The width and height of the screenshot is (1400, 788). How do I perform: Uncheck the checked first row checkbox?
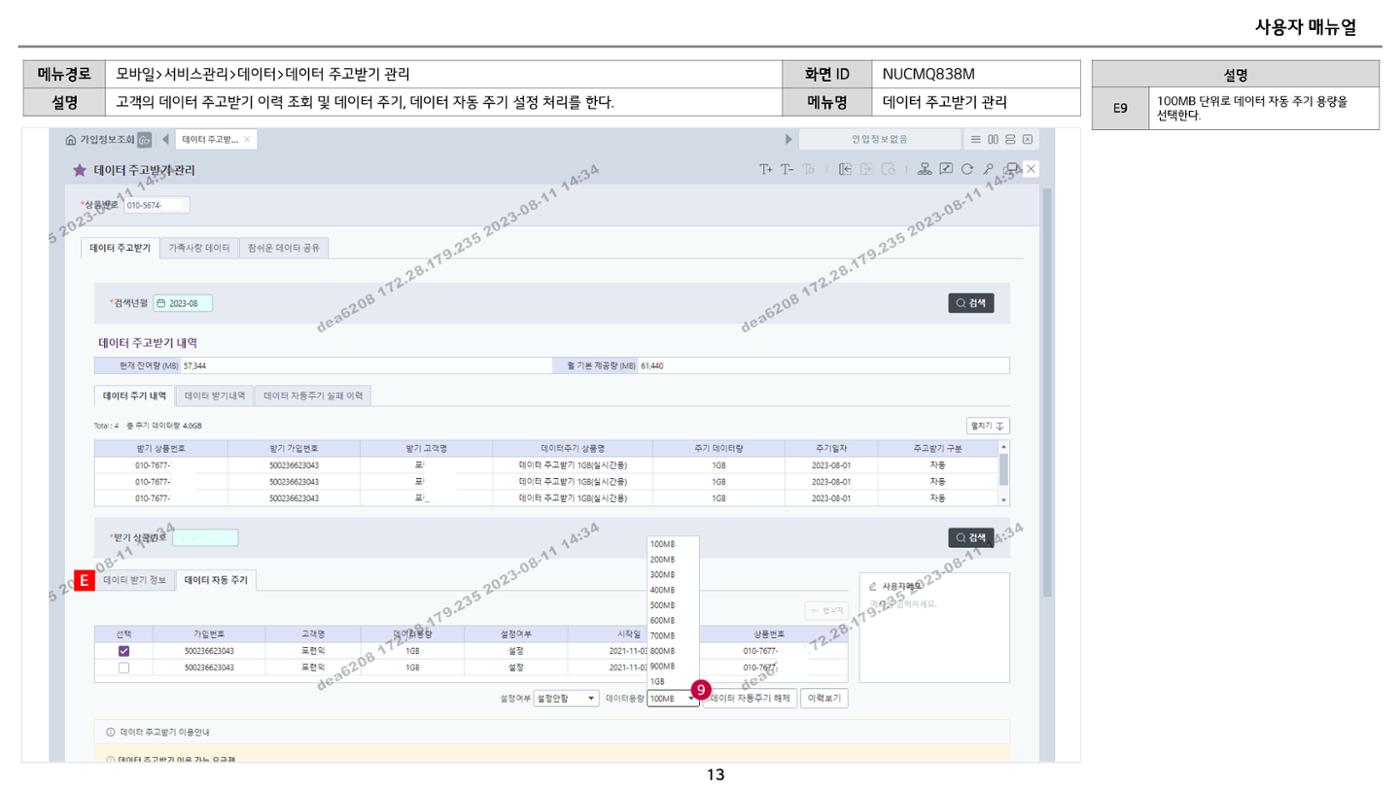pyautogui.click(x=124, y=650)
